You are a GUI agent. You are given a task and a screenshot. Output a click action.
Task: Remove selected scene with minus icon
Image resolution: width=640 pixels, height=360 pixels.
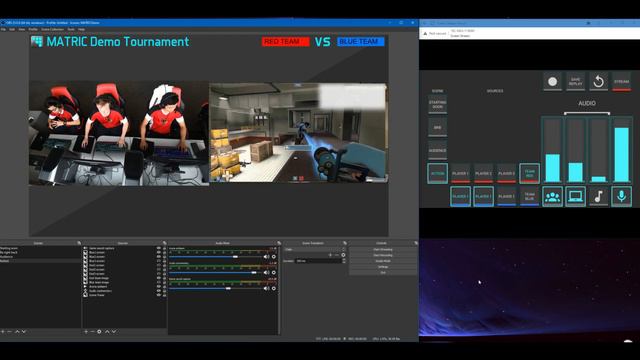pos(10,331)
